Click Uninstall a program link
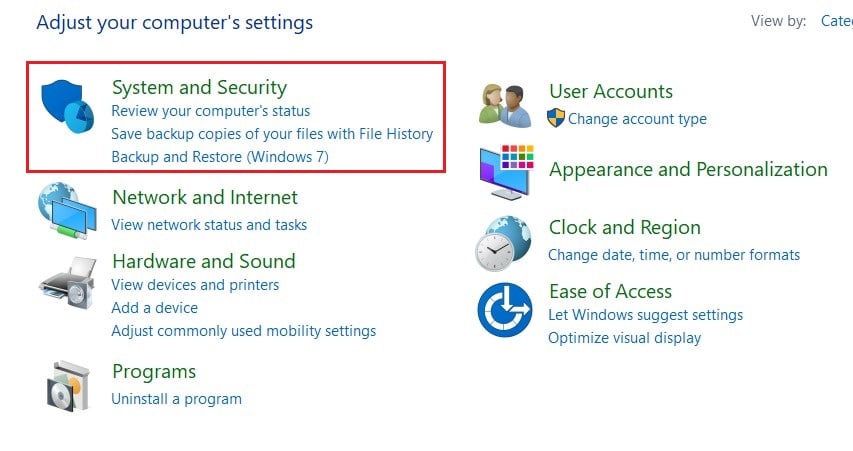This screenshot has height=451, width=853. click(176, 399)
